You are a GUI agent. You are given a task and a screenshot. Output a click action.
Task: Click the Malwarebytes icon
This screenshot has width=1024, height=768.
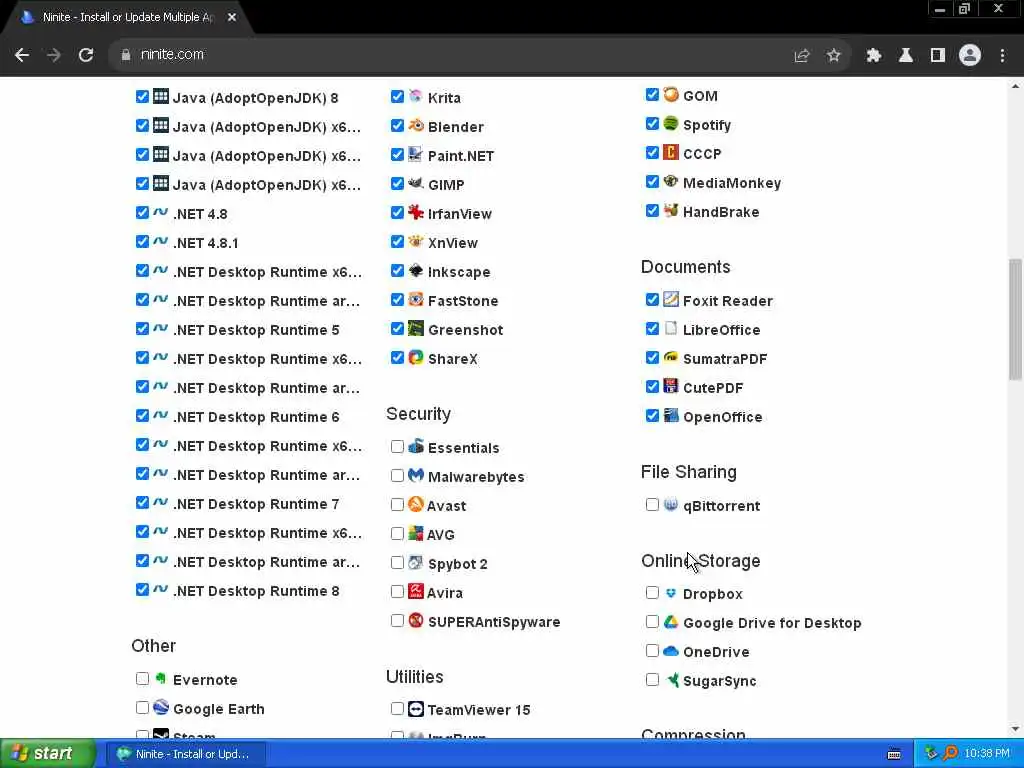pyautogui.click(x=415, y=475)
